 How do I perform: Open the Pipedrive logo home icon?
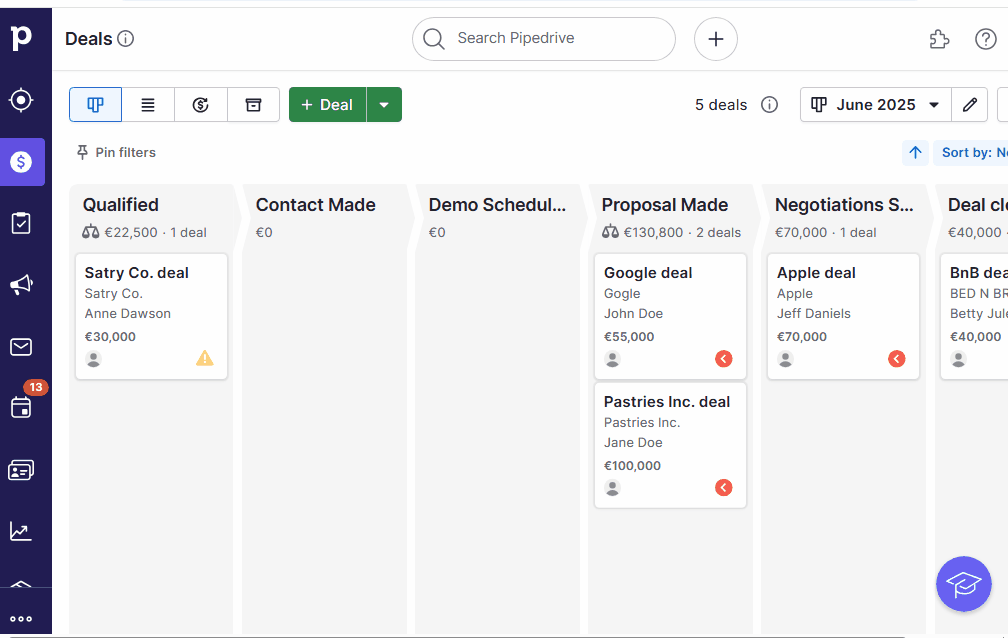point(21,37)
